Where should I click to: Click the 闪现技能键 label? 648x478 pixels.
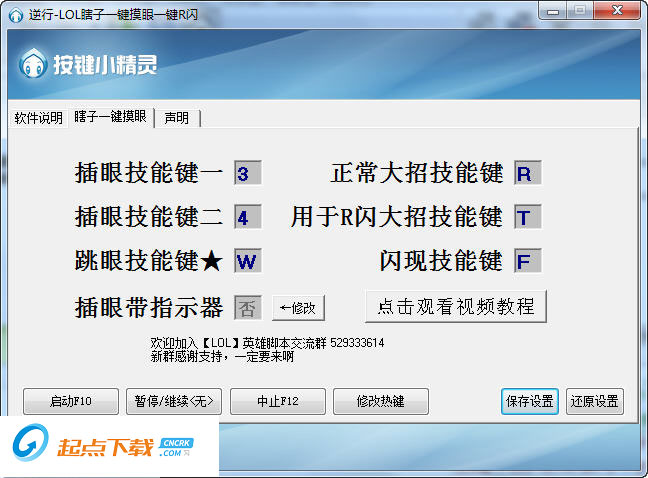pyautogui.click(x=441, y=260)
